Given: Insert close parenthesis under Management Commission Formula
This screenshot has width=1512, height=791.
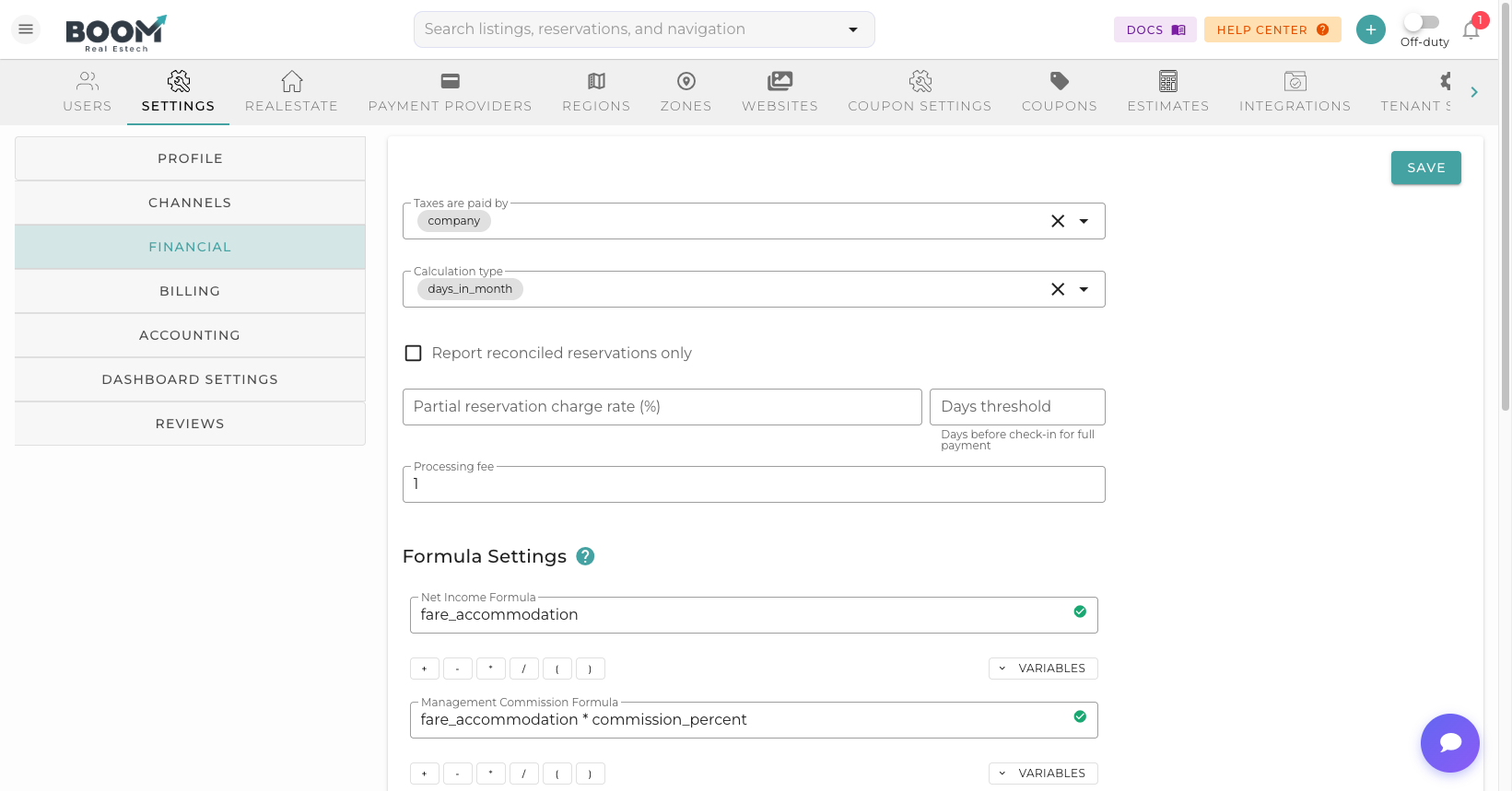Looking at the screenshot, I should [591, 774].
